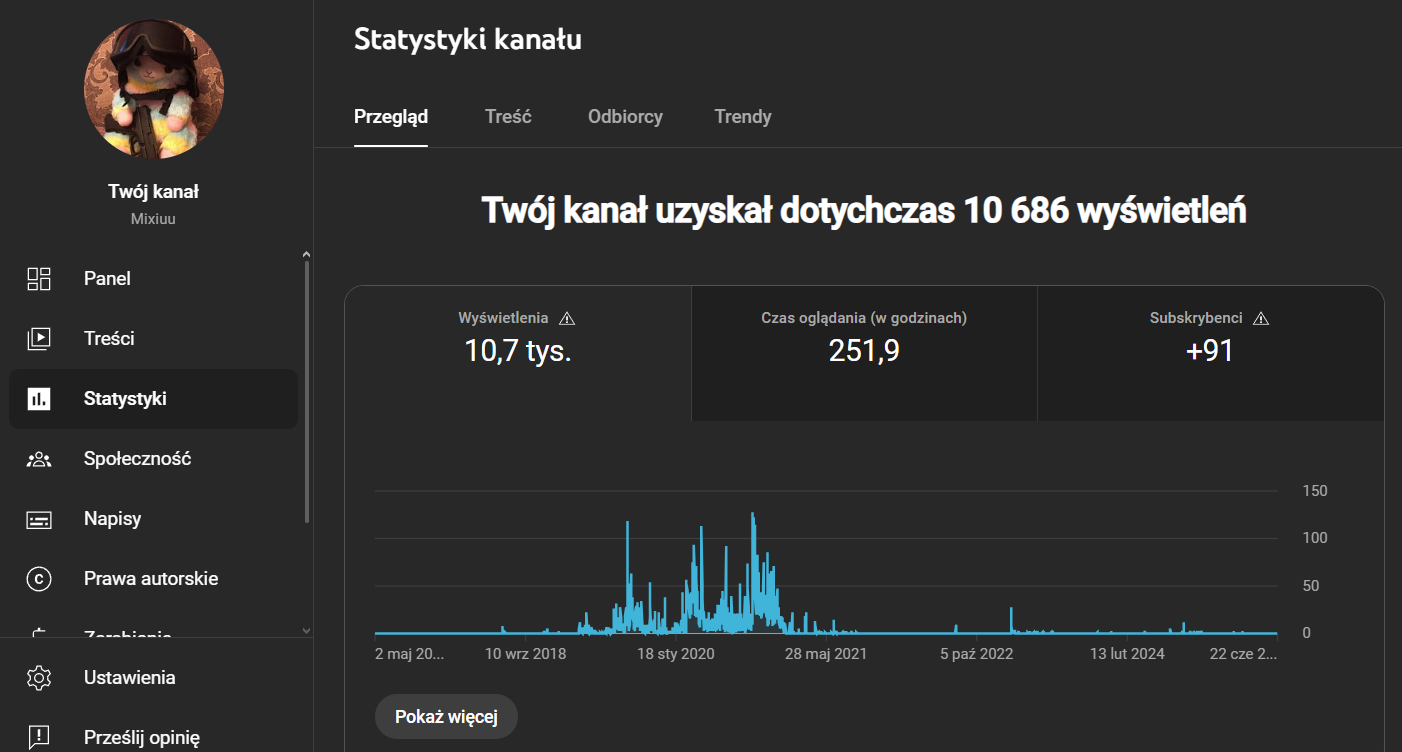Viewport: 1402px width, 752px height.
Task: Click the Napisy subtitles icon
Action: (39, 519)
